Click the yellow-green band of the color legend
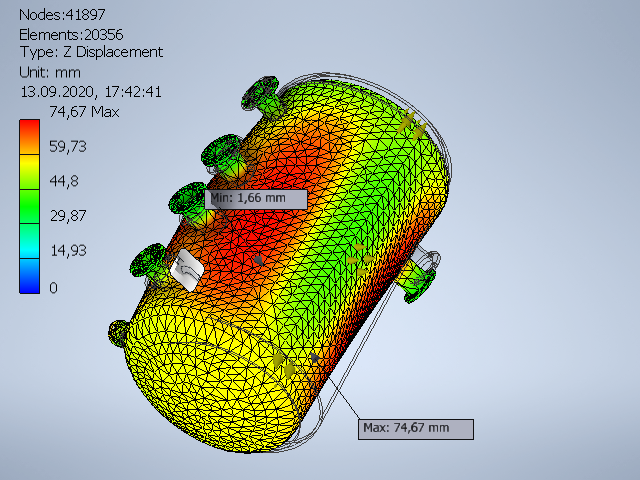 click(29, 172)
